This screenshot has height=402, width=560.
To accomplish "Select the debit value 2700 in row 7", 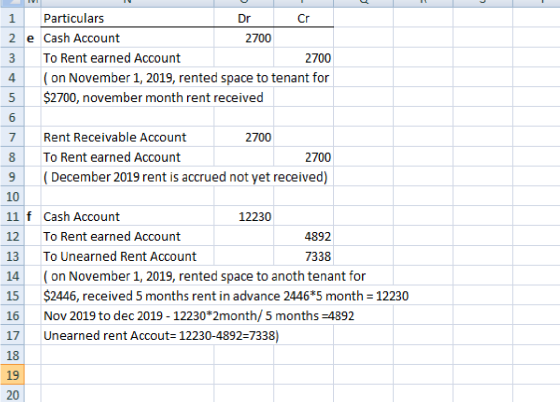I will pyautogui.click(x=244, y=137).
